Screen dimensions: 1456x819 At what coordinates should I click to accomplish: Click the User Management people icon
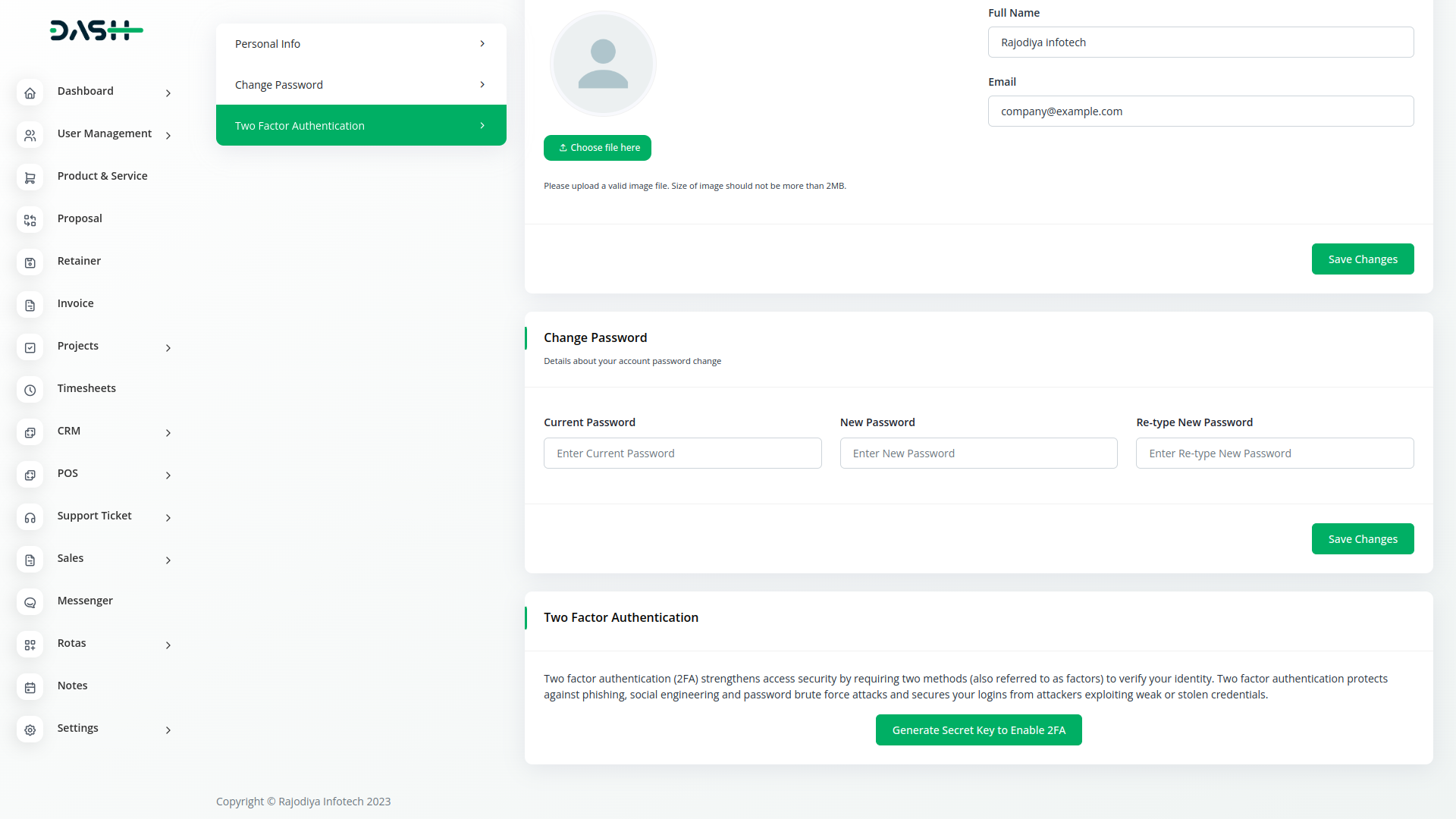pyautogui.click(x=30, y=135)
